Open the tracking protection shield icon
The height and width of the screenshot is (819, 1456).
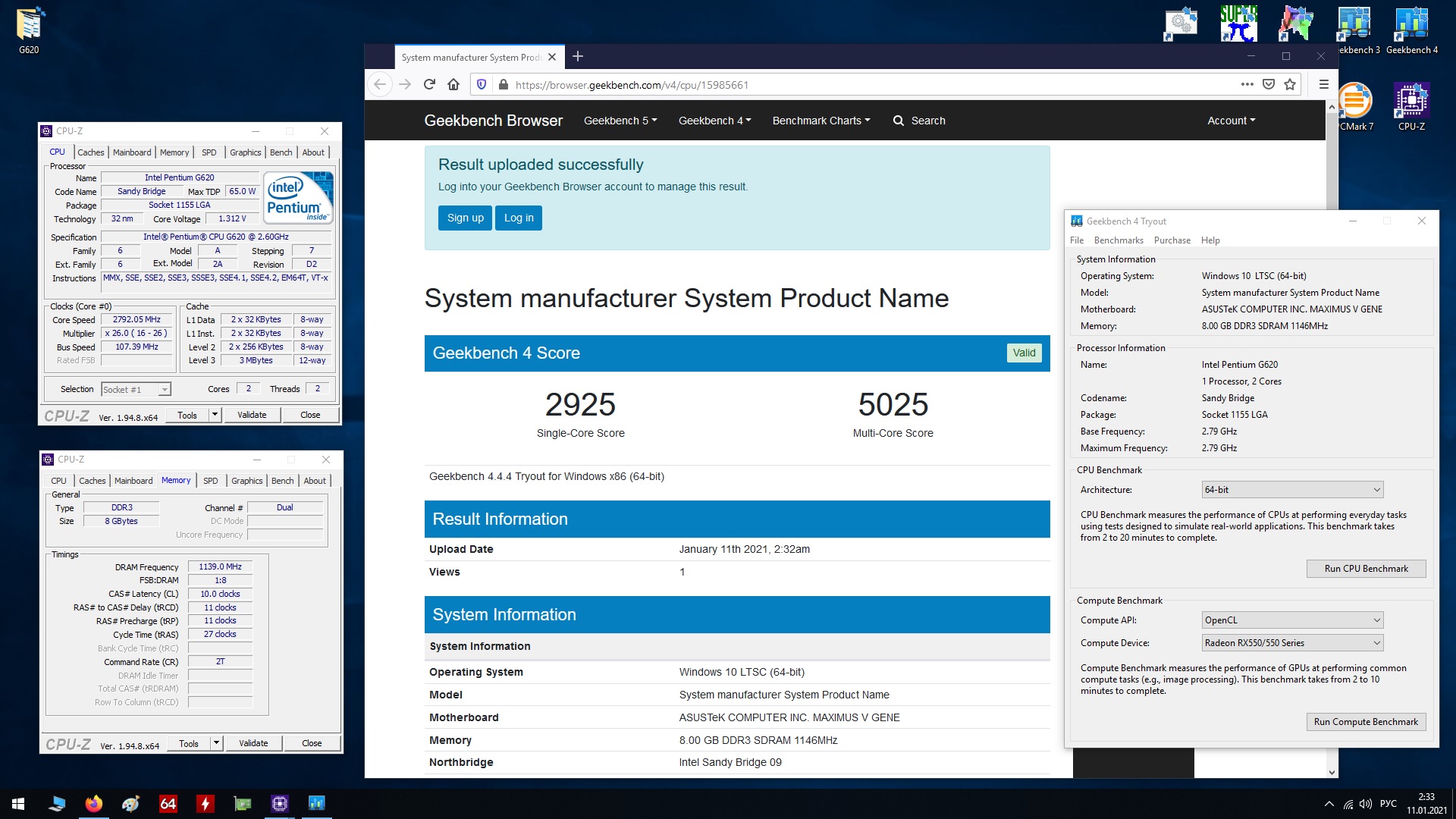pos(482,85)
